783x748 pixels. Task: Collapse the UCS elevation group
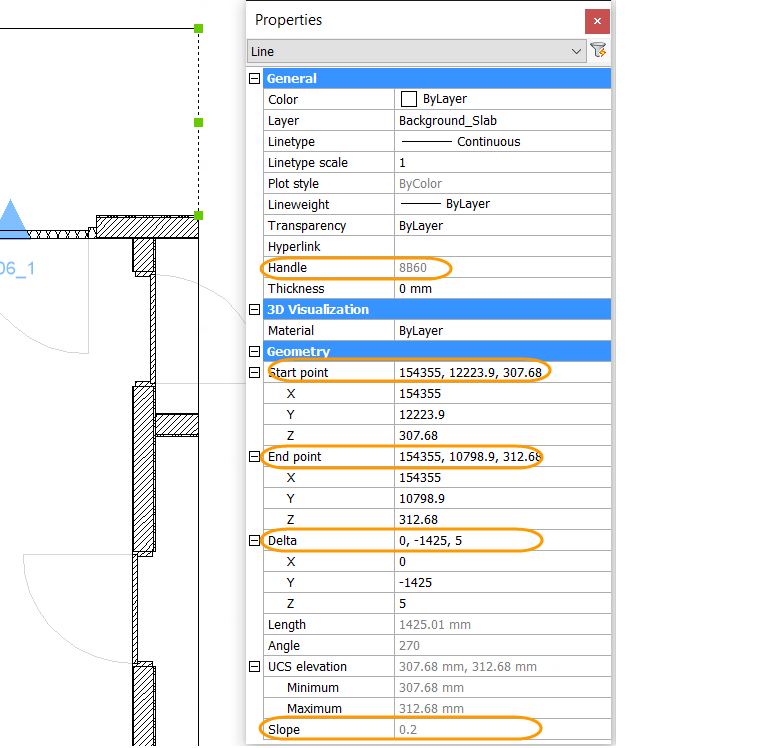254,667
